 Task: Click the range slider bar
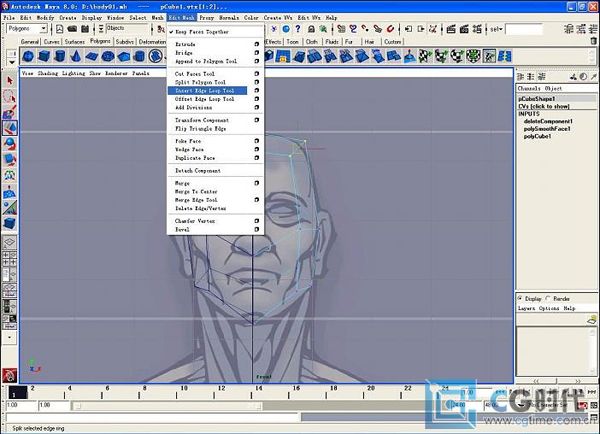pos(166,406)
